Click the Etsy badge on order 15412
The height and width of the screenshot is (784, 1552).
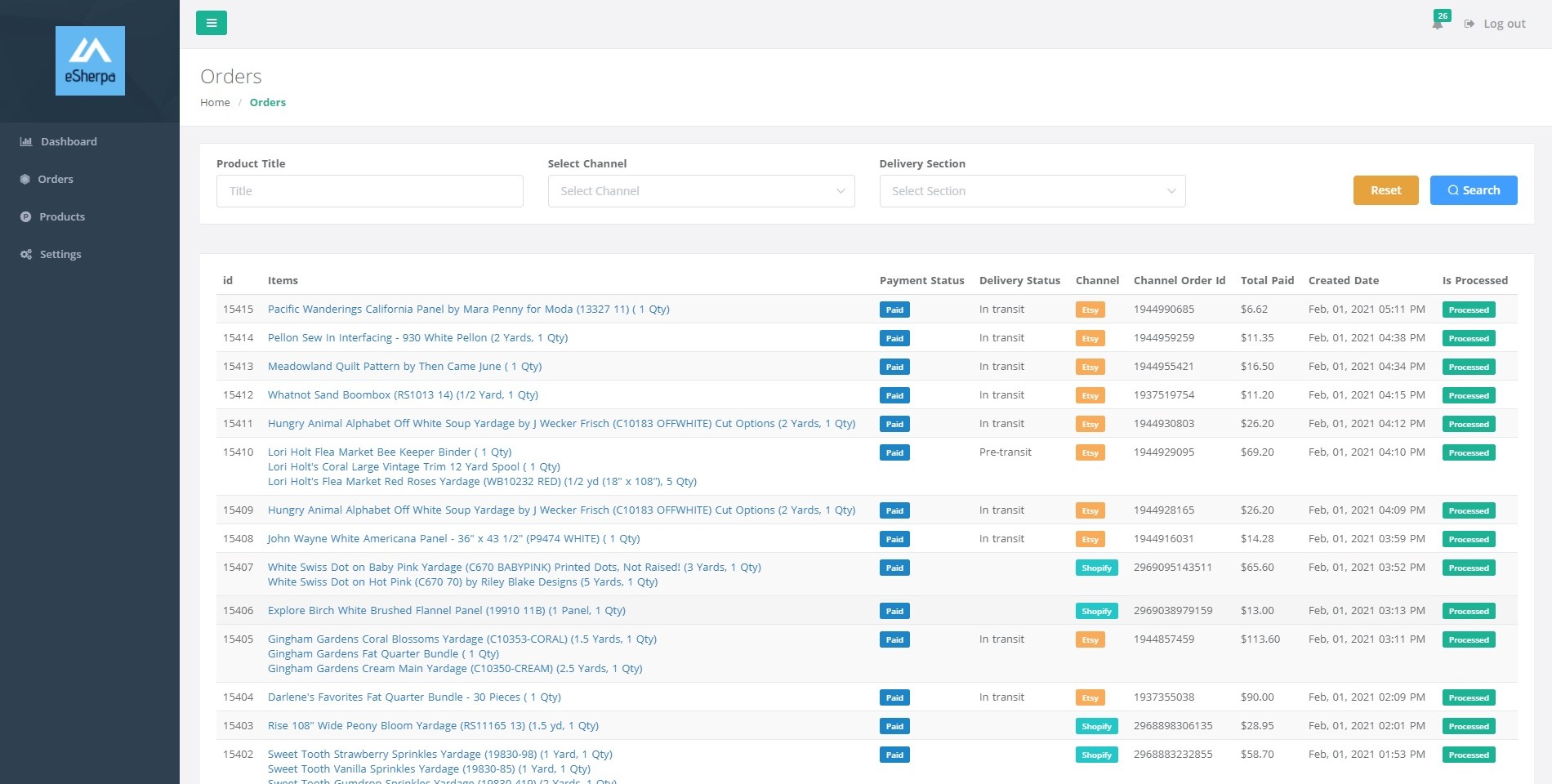[1090, 395]
